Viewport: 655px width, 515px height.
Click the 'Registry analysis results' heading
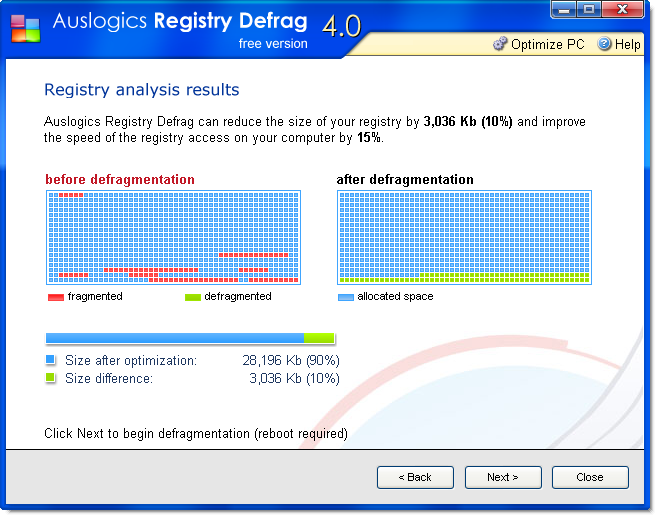click(142, 90)
